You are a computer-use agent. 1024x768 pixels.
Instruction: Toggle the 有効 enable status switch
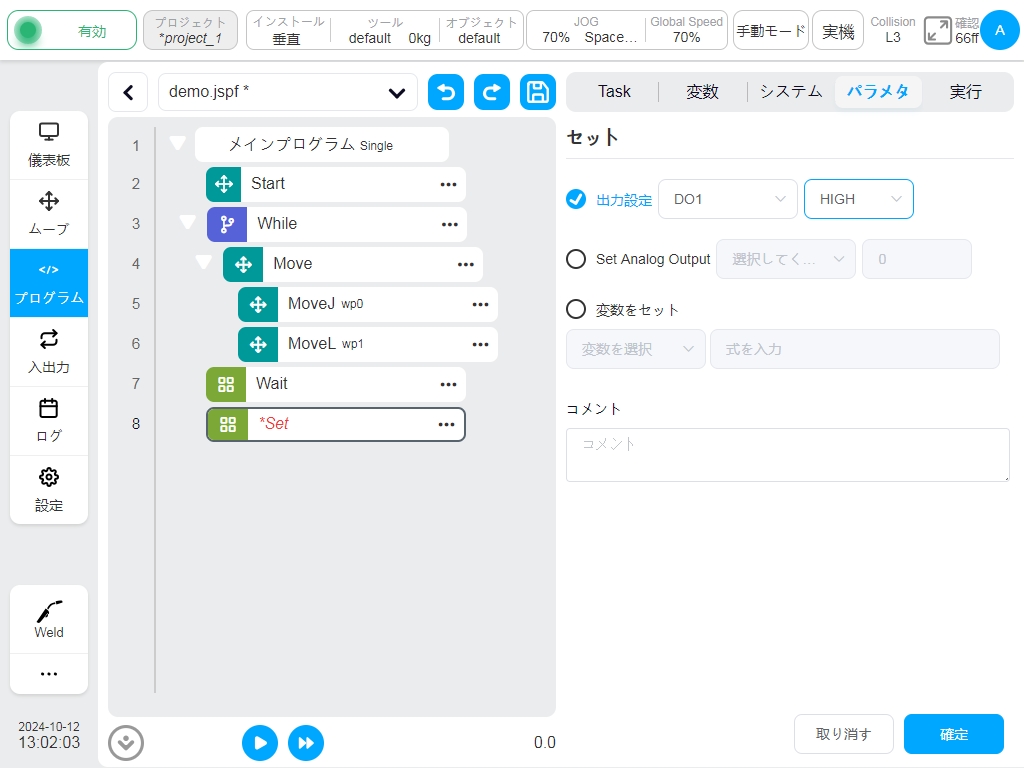(x=72, y=31)
